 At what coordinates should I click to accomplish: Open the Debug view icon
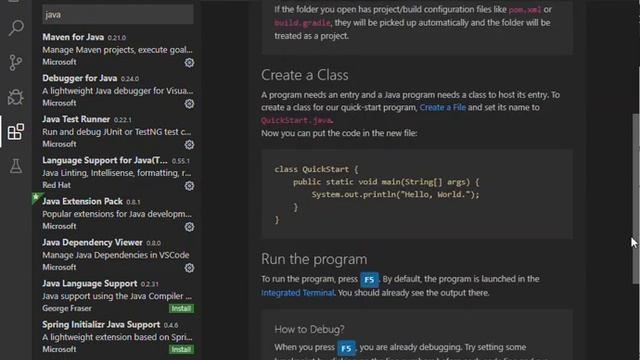pyautogui.click(x=16, y=97)
